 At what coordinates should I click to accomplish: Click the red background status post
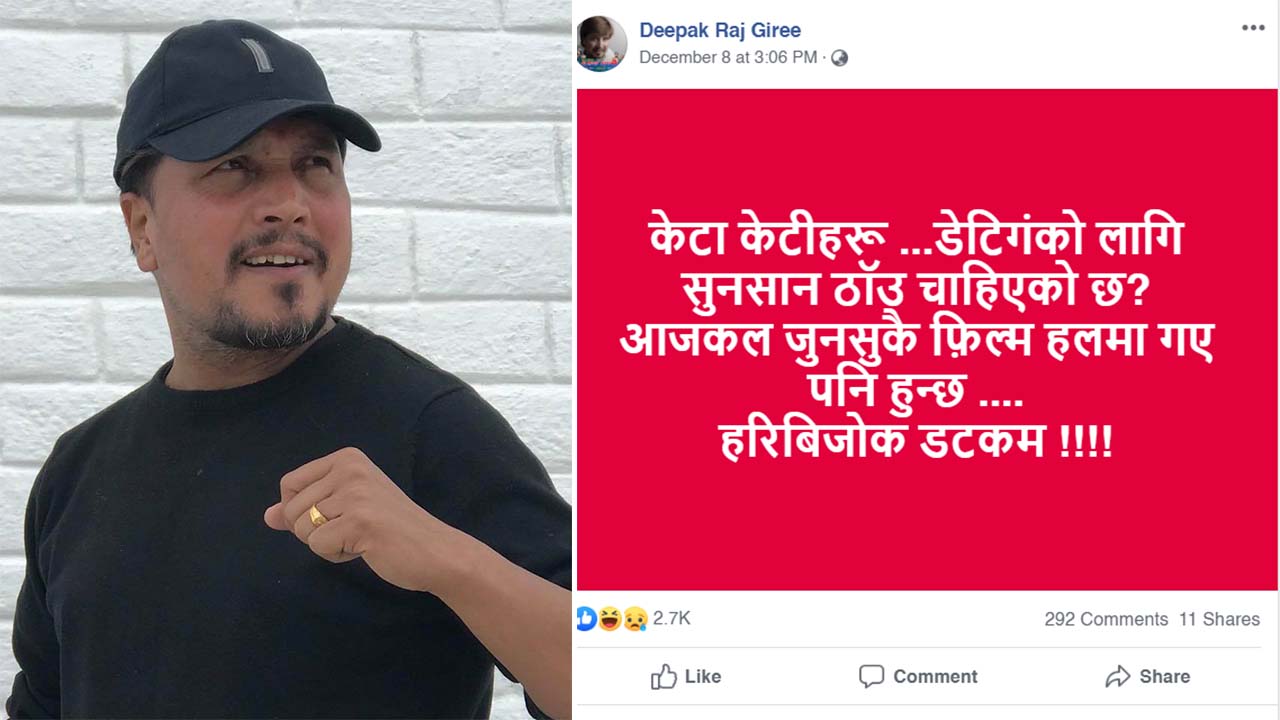(927, 339)
